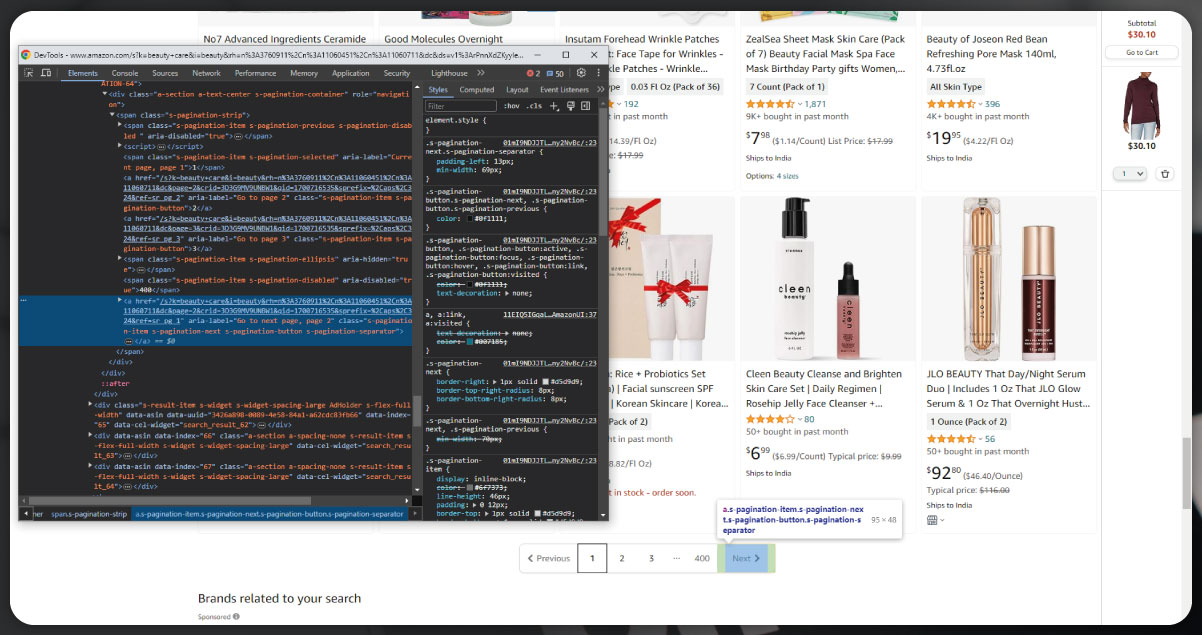Click the trash icon under cart item

point(1164,174)
